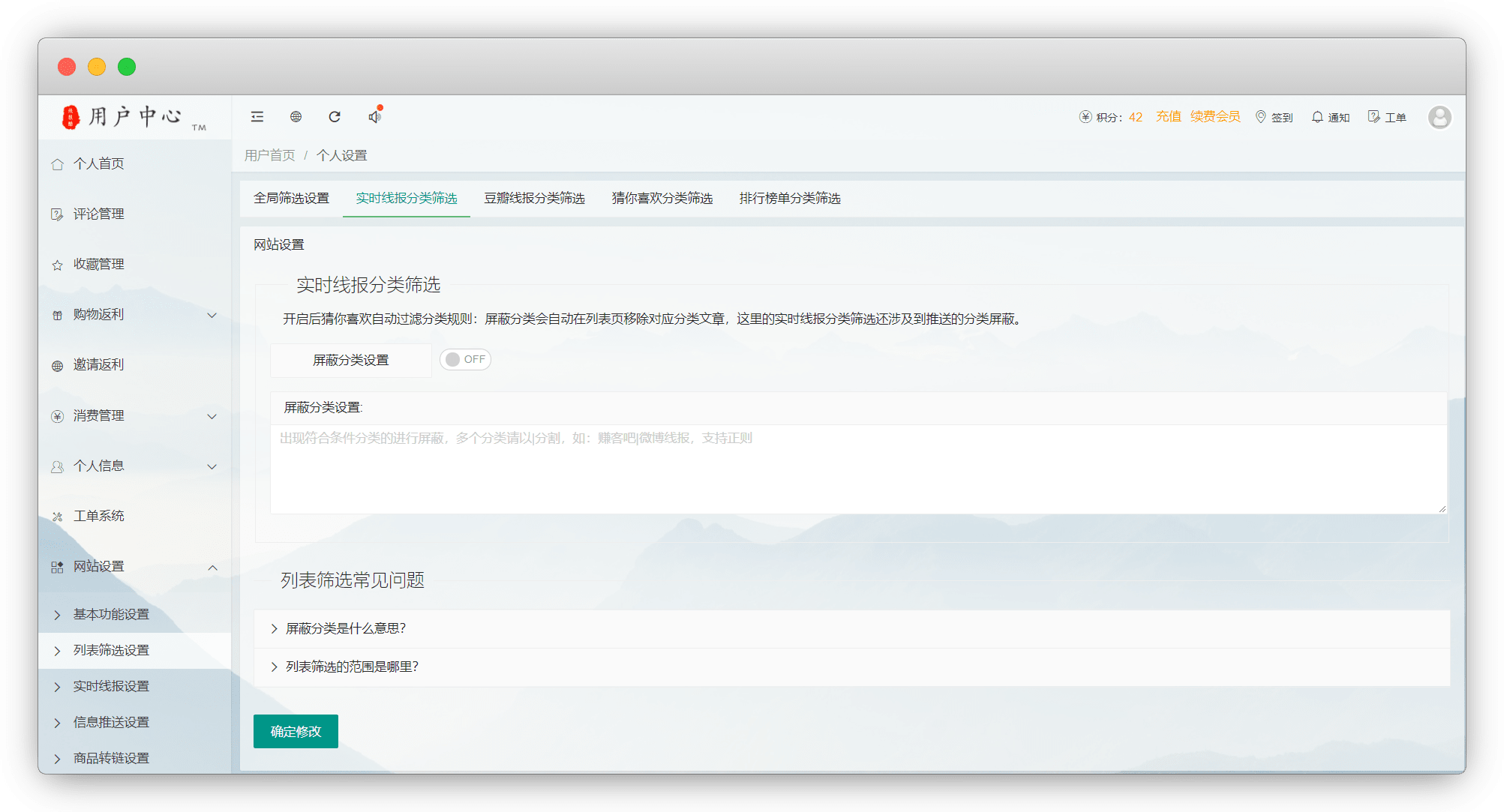Expand the 购物返利 sidebar menu
Viewport: 1504px width, 812px height.
point(135,315)
